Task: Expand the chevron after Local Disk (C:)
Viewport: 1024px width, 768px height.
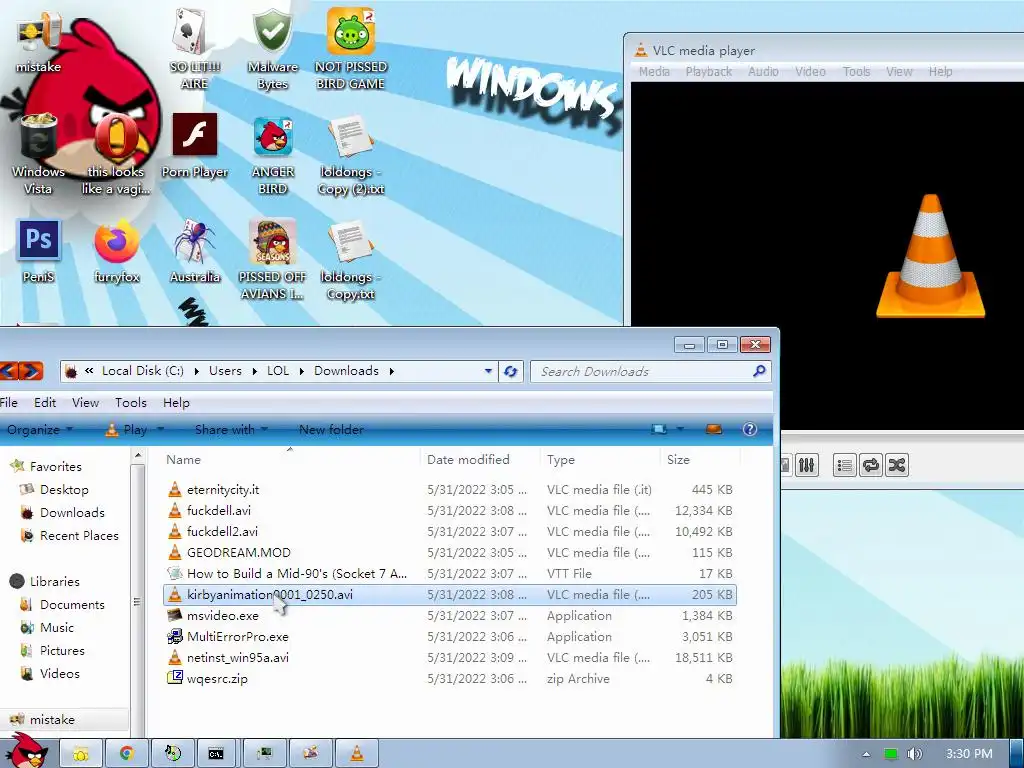Action: 197,371
